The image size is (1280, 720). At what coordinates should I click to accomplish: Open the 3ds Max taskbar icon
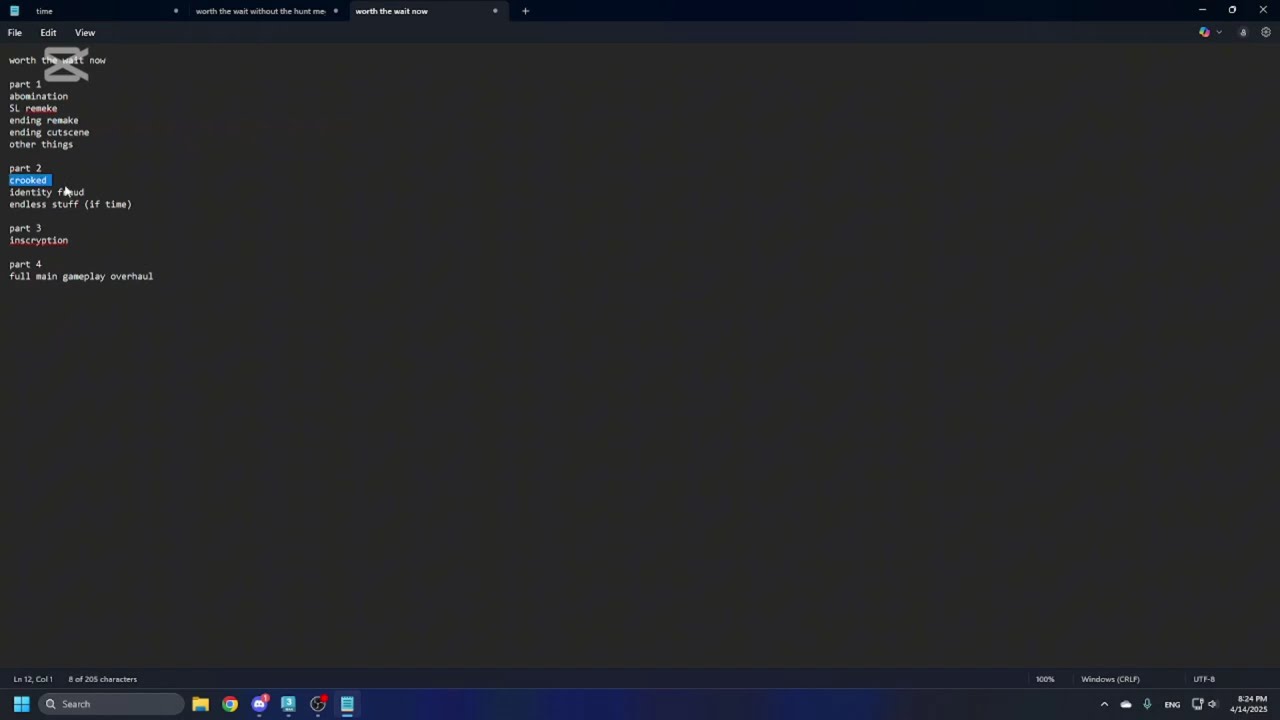(288, 704)
